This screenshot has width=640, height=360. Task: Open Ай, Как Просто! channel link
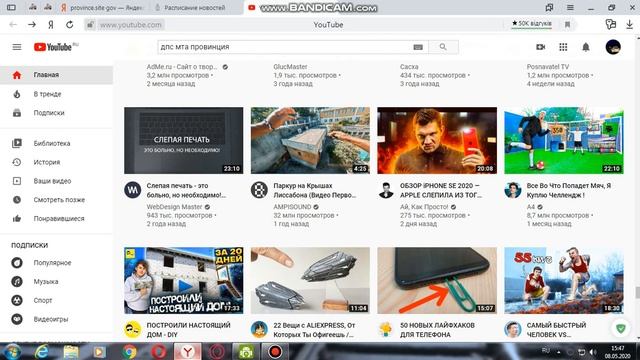coord(424,207)
